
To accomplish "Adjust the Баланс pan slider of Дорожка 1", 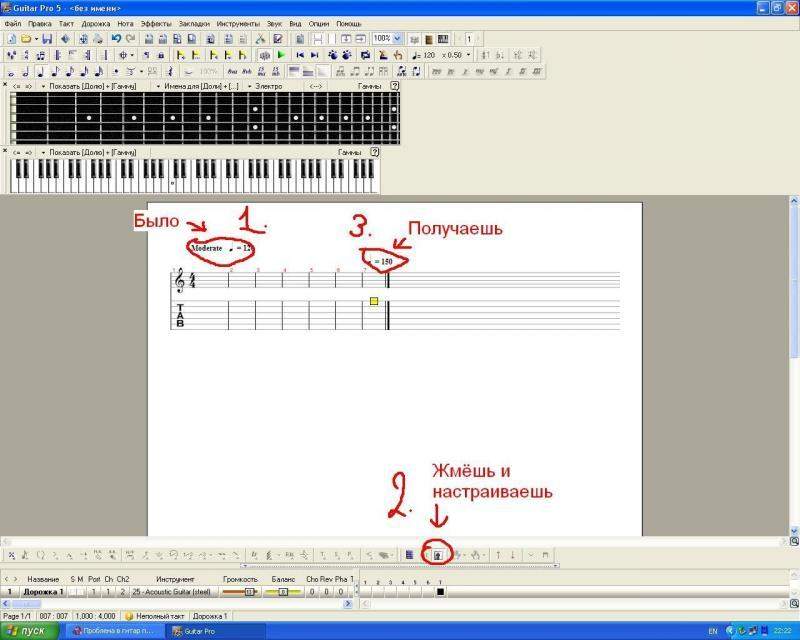I will coord(283,592).
